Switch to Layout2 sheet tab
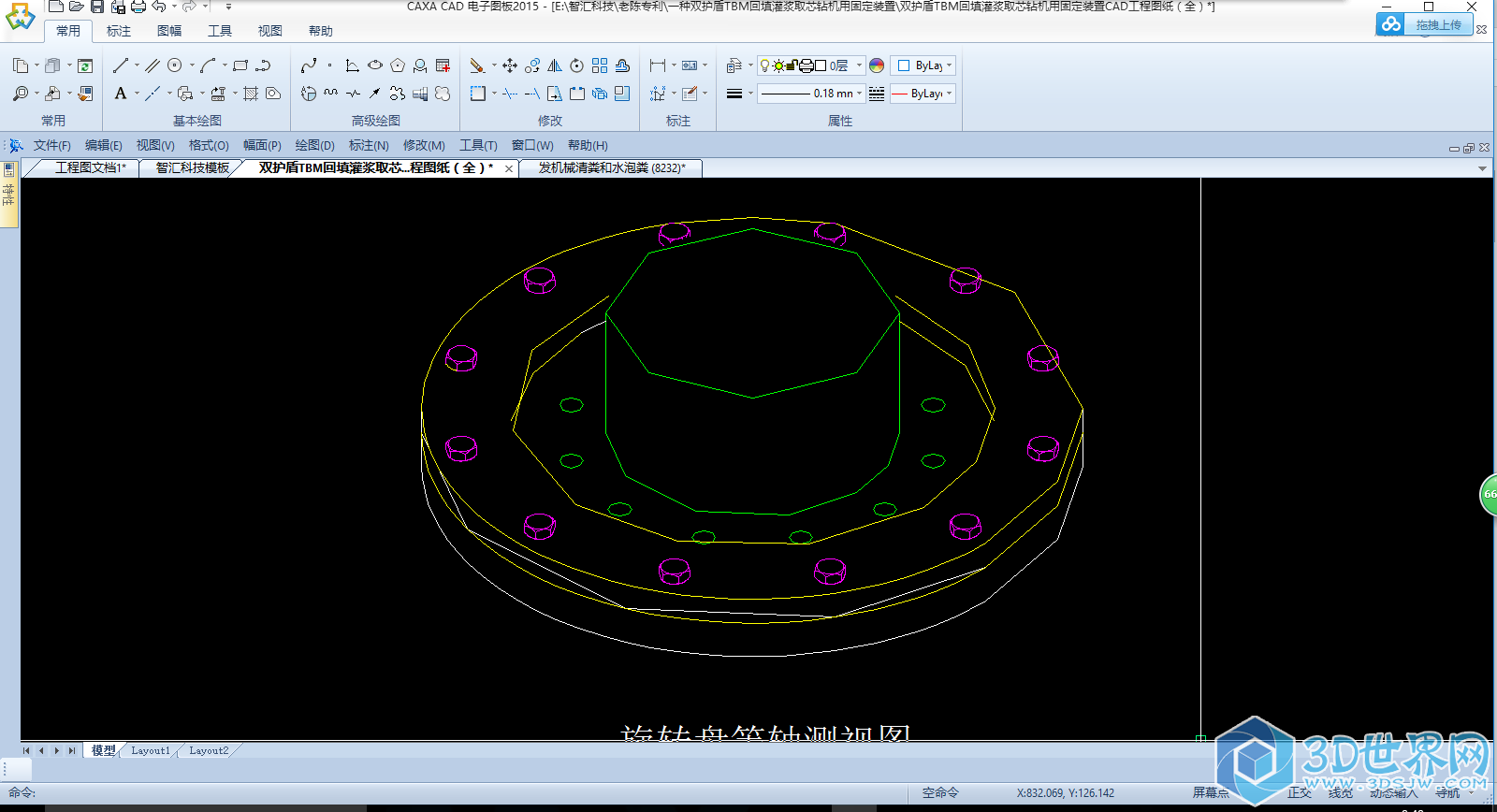Screen dimensions: 1497x812 click(x=209, y=750)
